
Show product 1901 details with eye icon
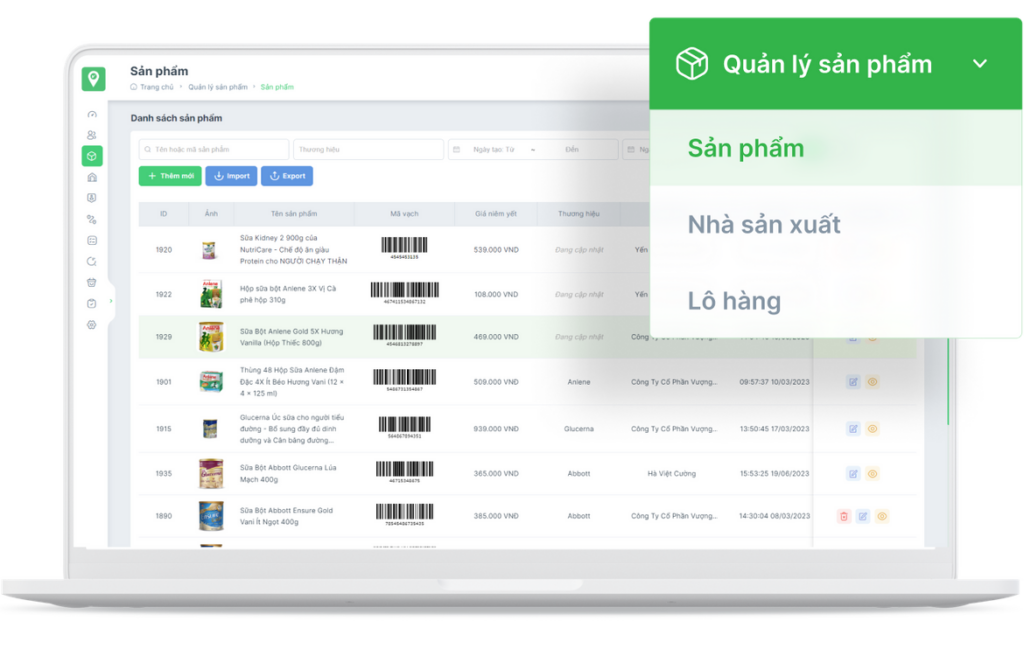[872, 381]
